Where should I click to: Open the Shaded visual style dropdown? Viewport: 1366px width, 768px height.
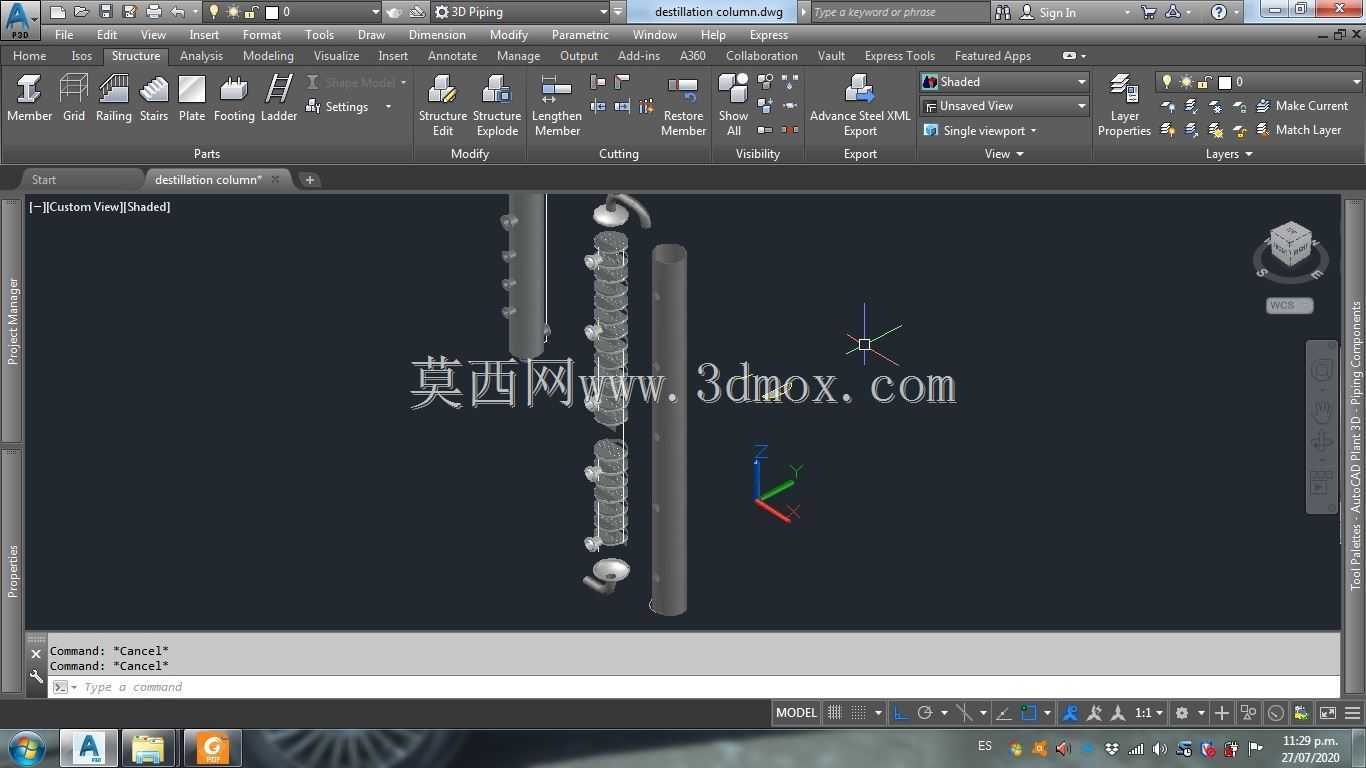pos(1004,82)
